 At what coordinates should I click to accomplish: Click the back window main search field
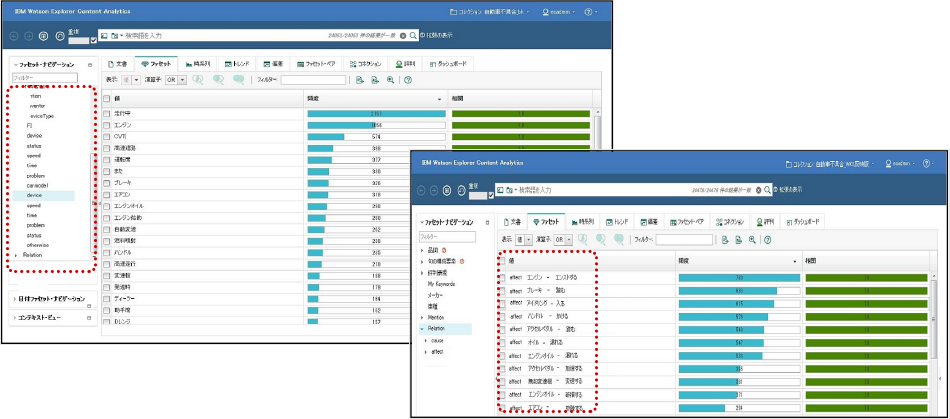(261, 36)
